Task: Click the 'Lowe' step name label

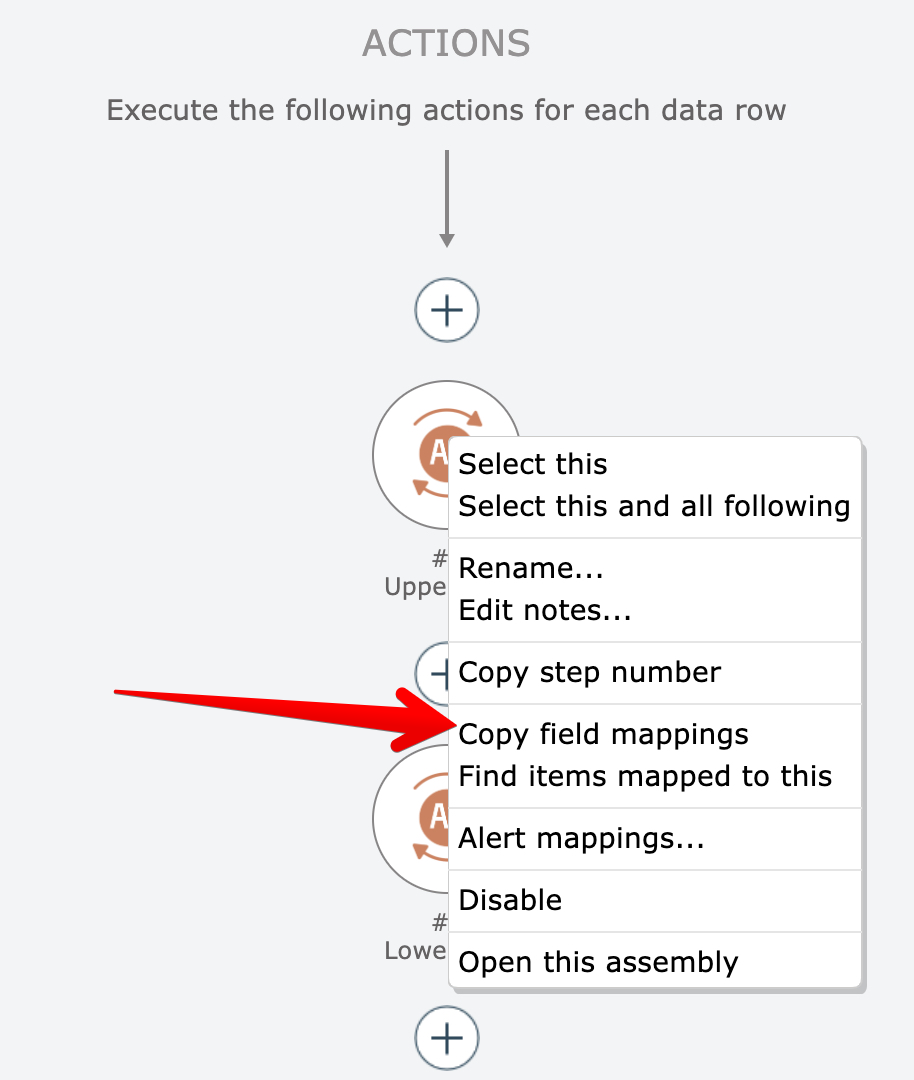Action: [415, 951]
